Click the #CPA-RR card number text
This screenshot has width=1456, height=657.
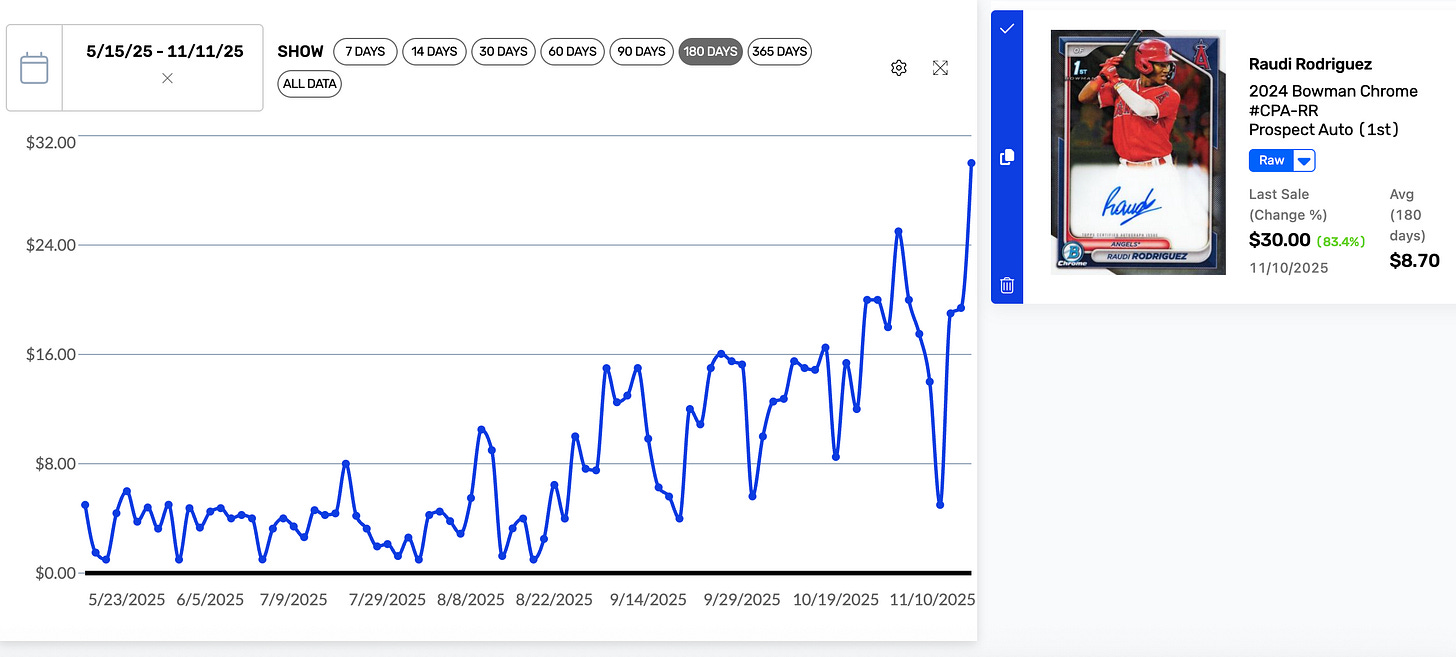(1283, 110)
